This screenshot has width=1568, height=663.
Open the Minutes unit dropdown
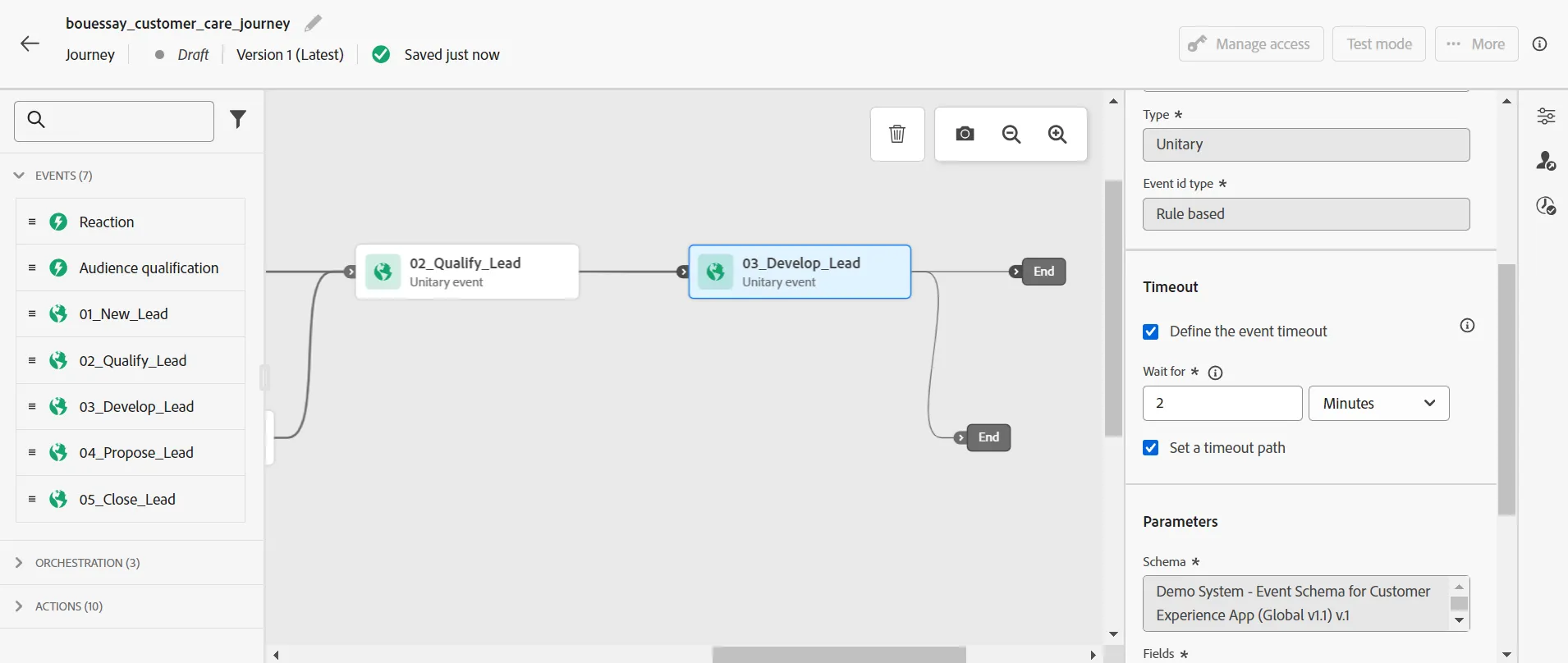(1379, 404)
